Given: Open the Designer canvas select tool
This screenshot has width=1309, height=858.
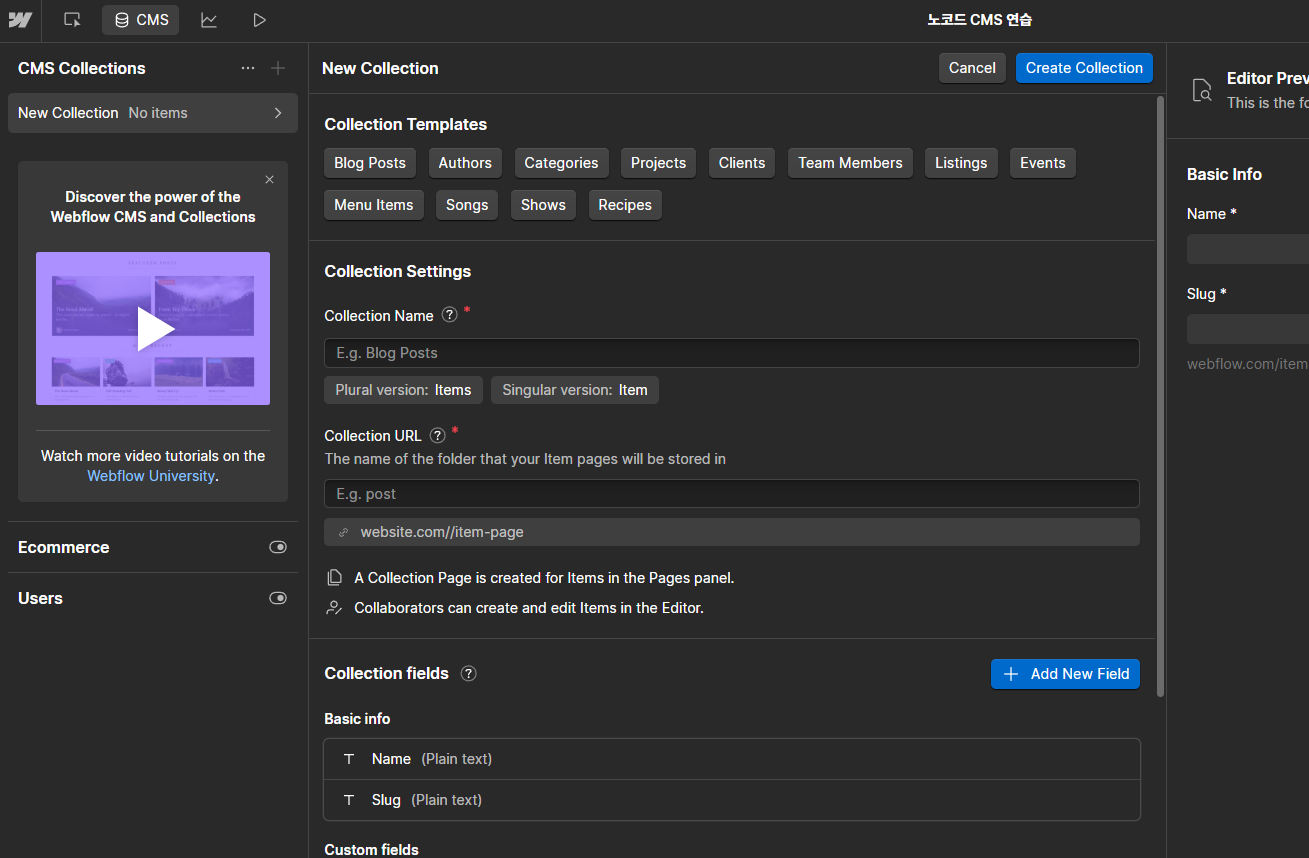Looking at the screenshot, I should pos(72,20).
